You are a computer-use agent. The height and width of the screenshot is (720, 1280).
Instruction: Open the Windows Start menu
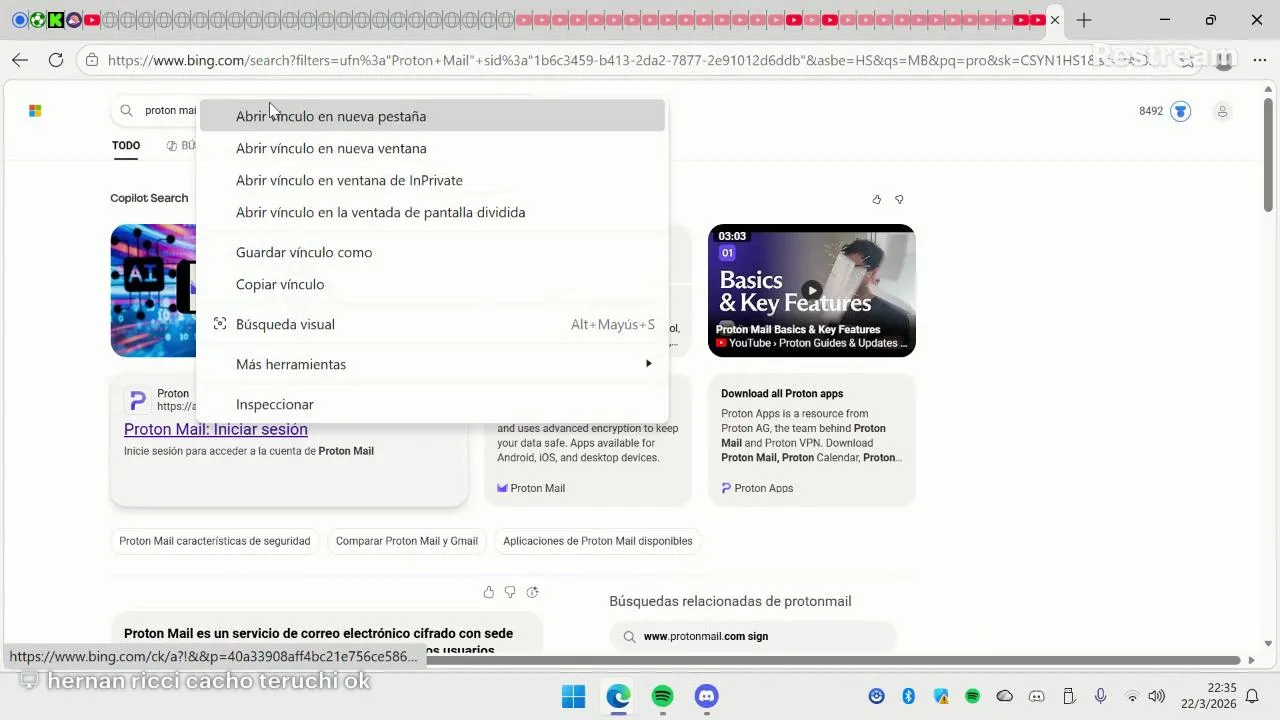pyautogui.click(x=573, y=696)
